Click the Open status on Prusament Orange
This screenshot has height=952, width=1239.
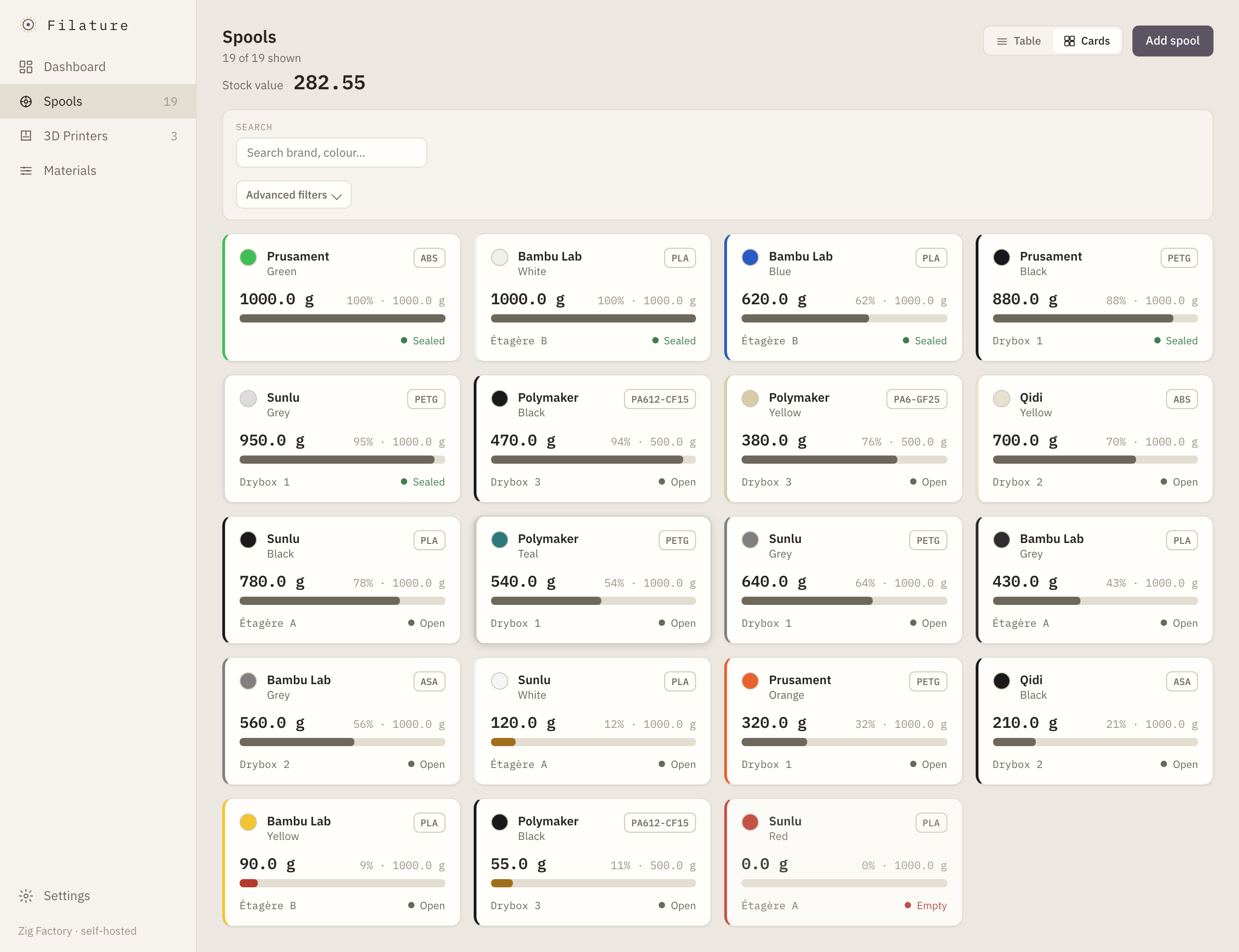[x=928, y=764]
